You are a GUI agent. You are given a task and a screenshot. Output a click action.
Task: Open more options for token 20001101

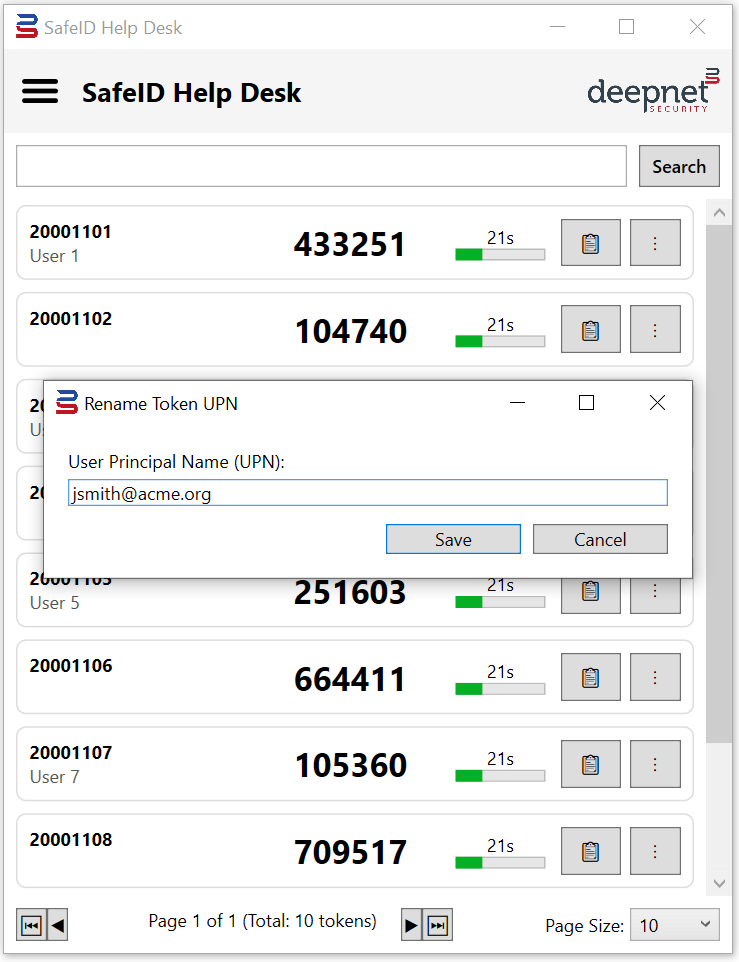[655, 243]
